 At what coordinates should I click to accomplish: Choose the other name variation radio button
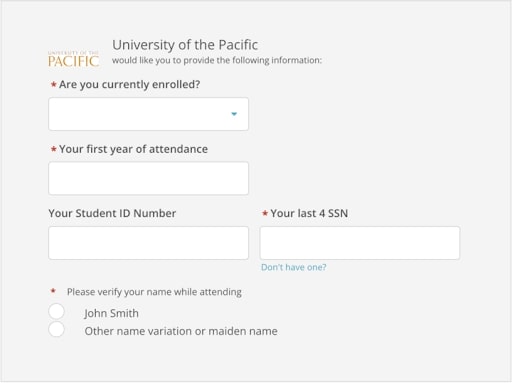click(56, 329)
